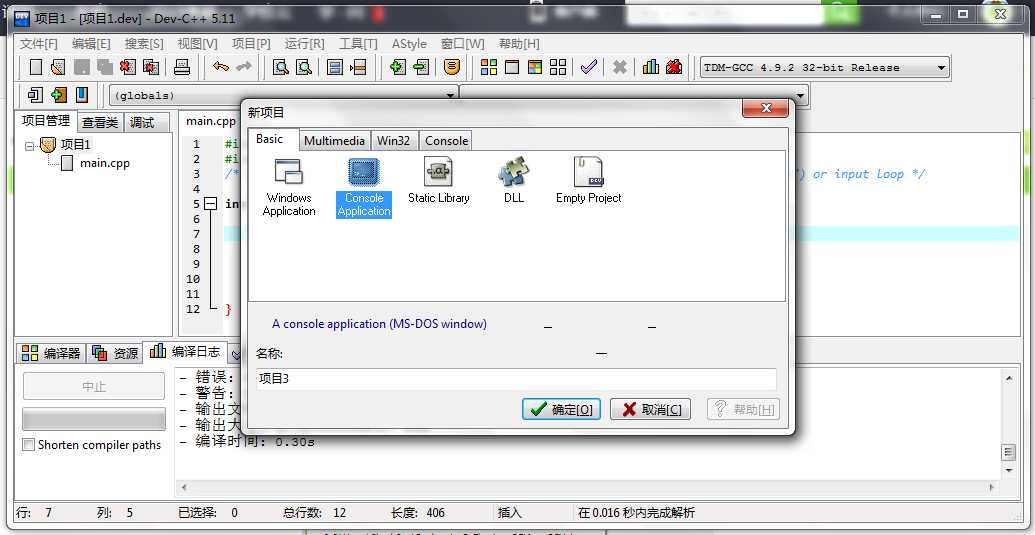The image size is (1035, 535).
Task: Collapse the code fold marker on line 5
Action: point(211,204)
